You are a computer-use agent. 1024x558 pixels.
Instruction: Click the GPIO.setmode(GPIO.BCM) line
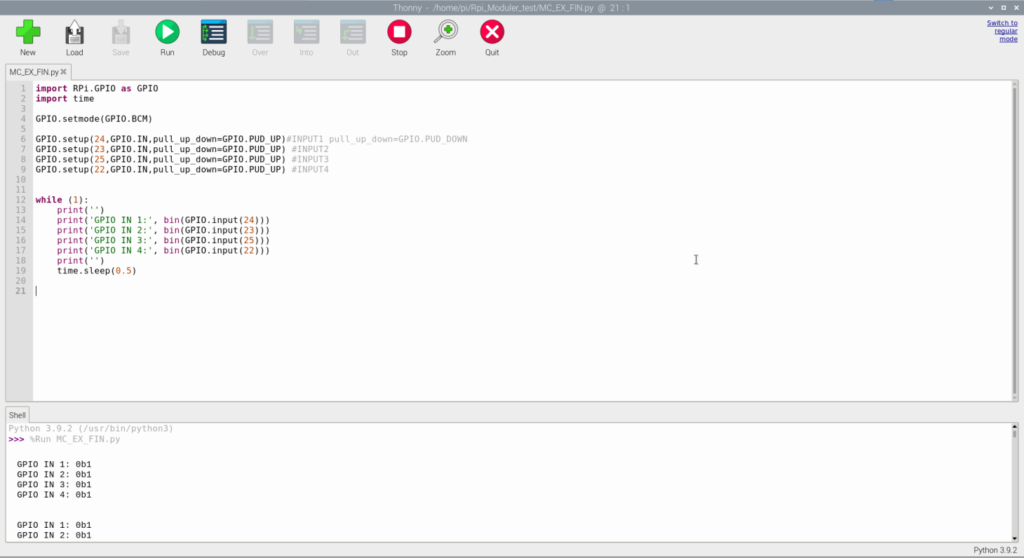tap(93, 119)
